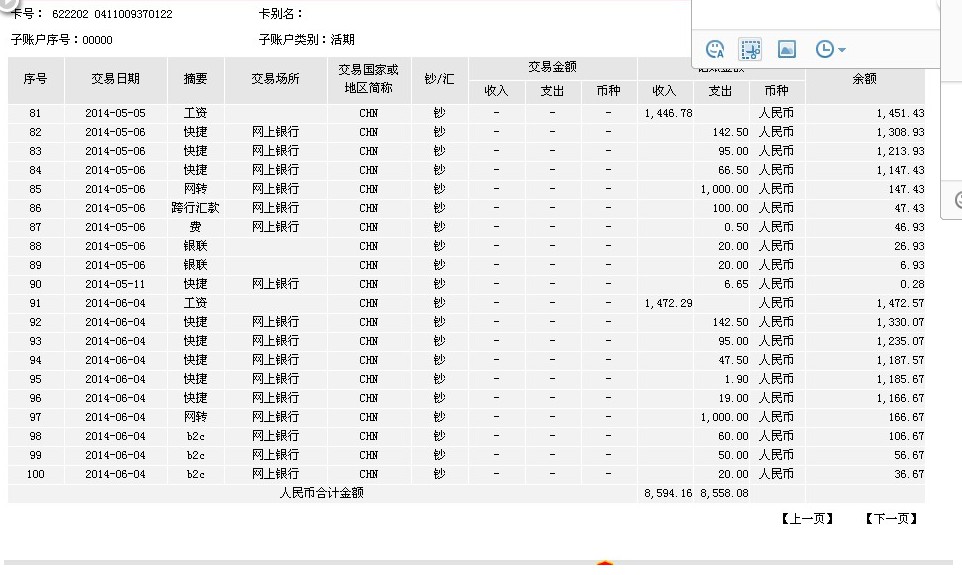Expand the dropdown arrow beside history clock
This screenshot has height=575, width=962.
[842, 50]
